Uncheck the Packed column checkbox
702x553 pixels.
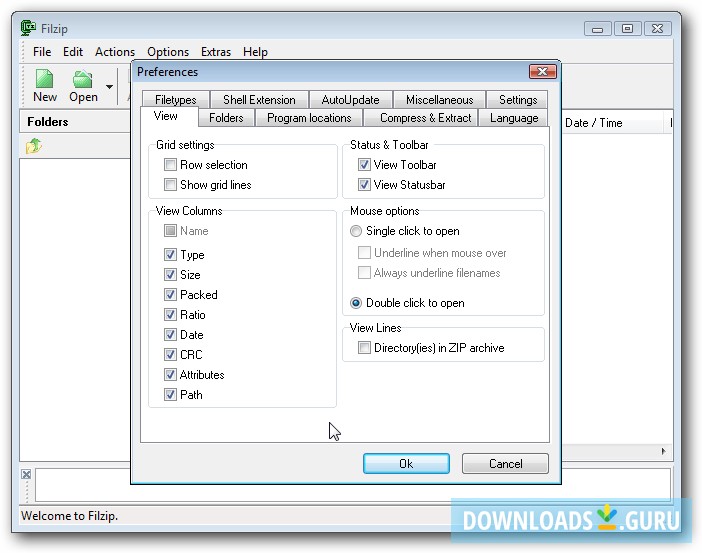(x=170, y=295)
